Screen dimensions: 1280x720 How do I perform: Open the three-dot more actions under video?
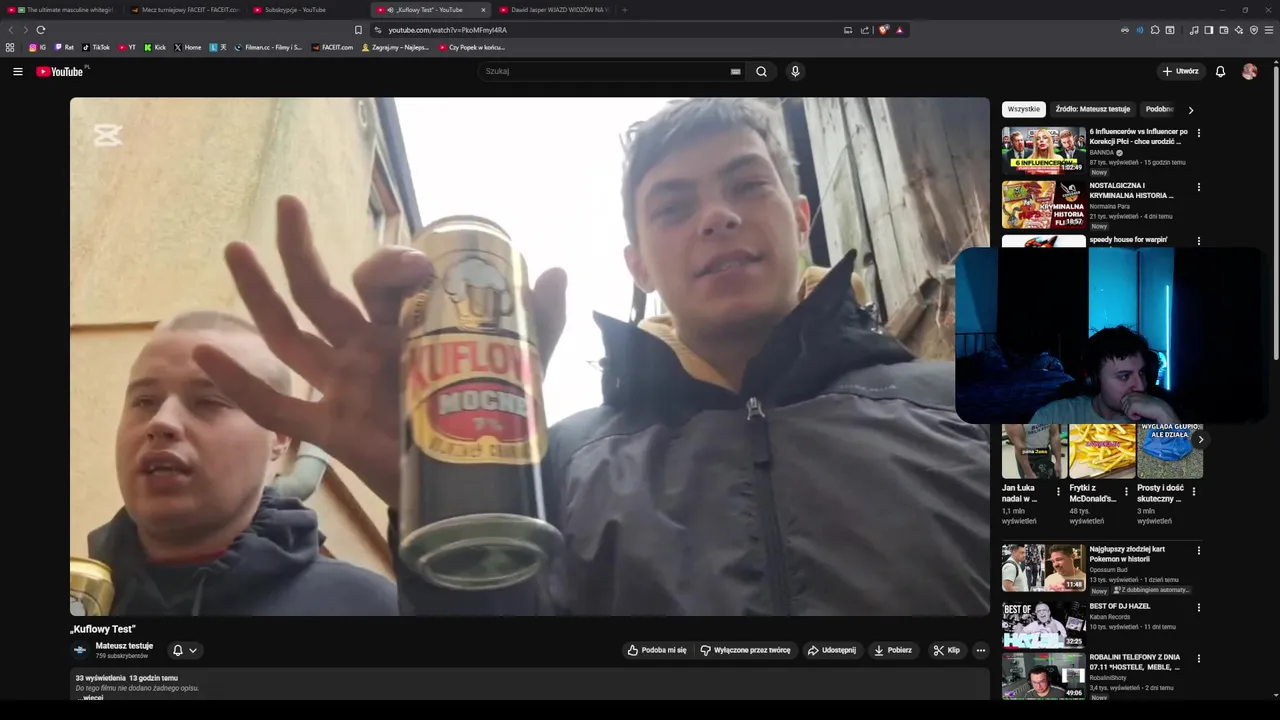click(980, 650)
